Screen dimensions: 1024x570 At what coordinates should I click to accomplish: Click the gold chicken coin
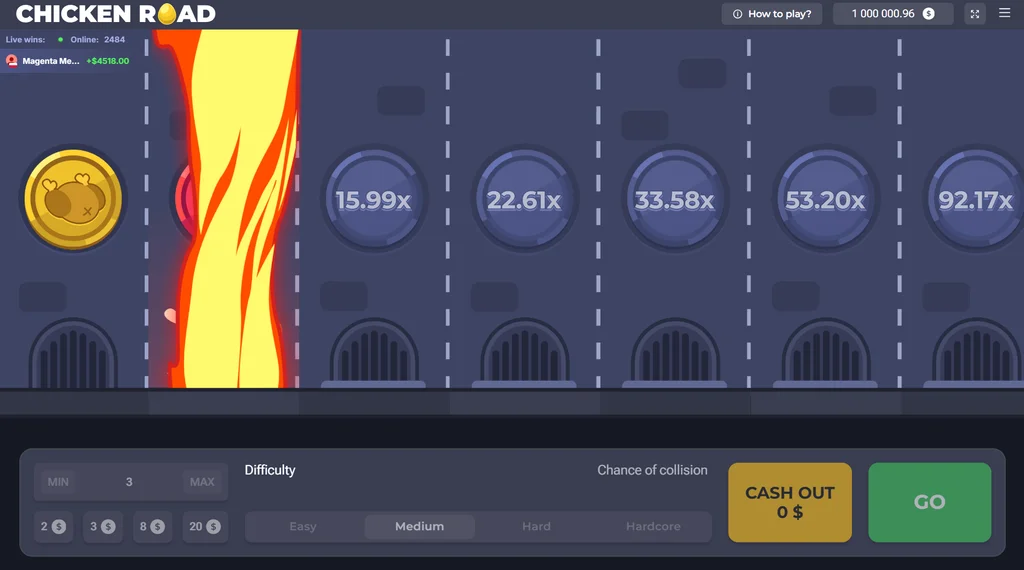[73, 199]
